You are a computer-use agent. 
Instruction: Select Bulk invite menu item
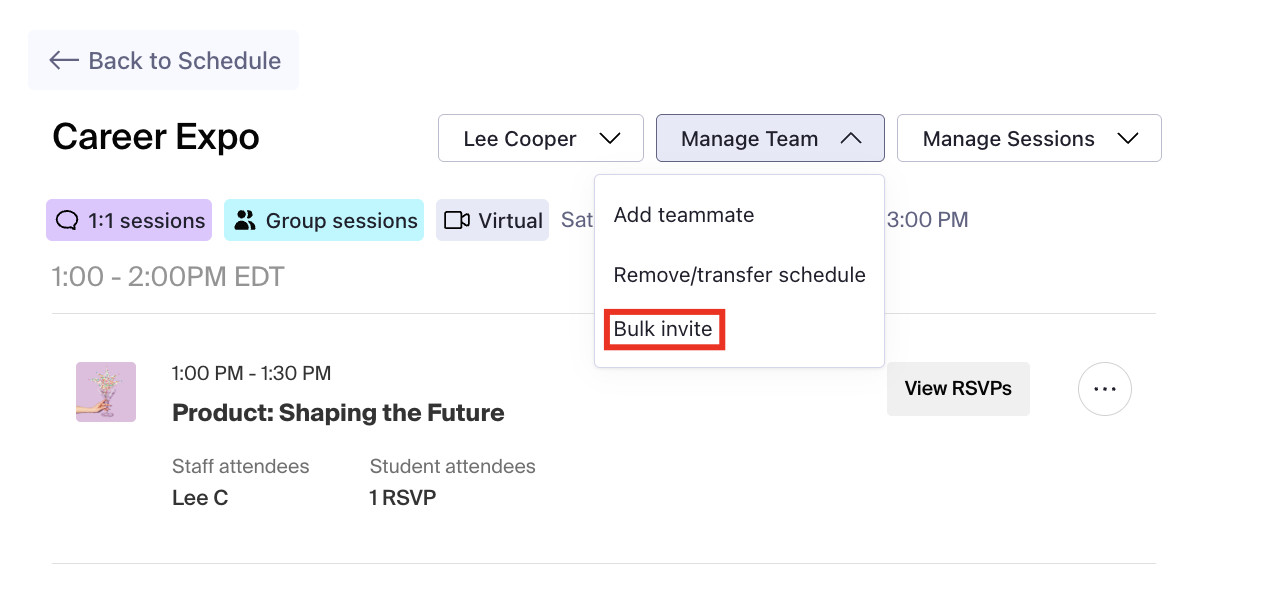click(663, 330)
